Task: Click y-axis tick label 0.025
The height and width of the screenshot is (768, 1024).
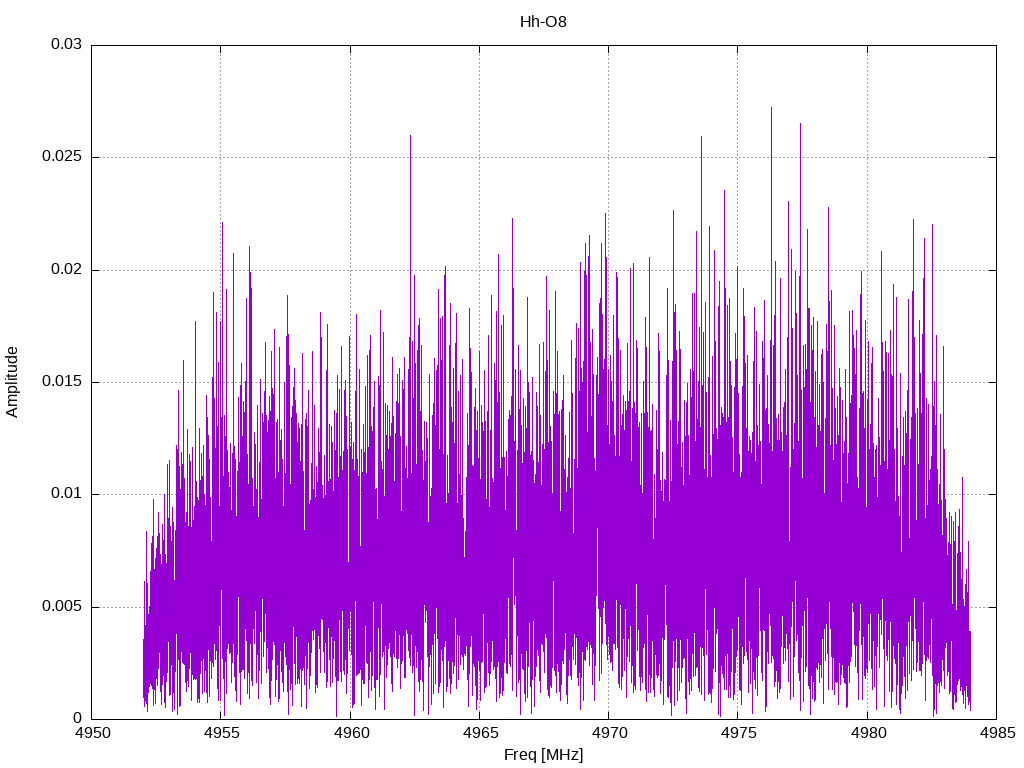Action: point(62,157)
